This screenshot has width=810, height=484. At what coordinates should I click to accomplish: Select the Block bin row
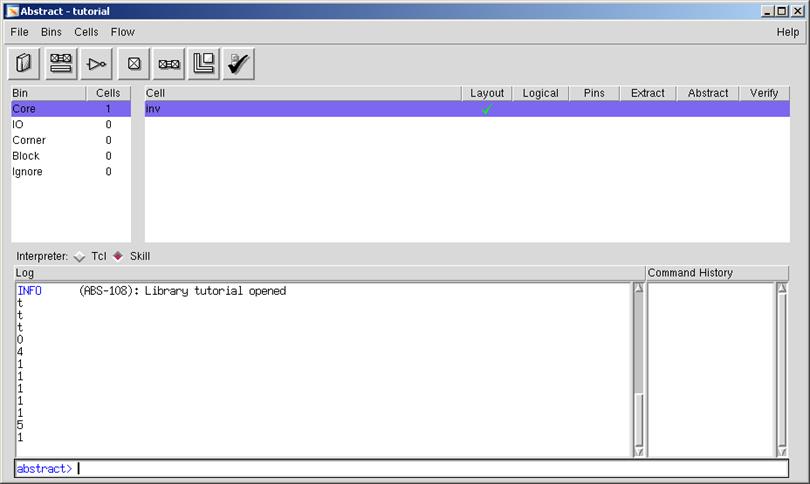click(26, 156)
